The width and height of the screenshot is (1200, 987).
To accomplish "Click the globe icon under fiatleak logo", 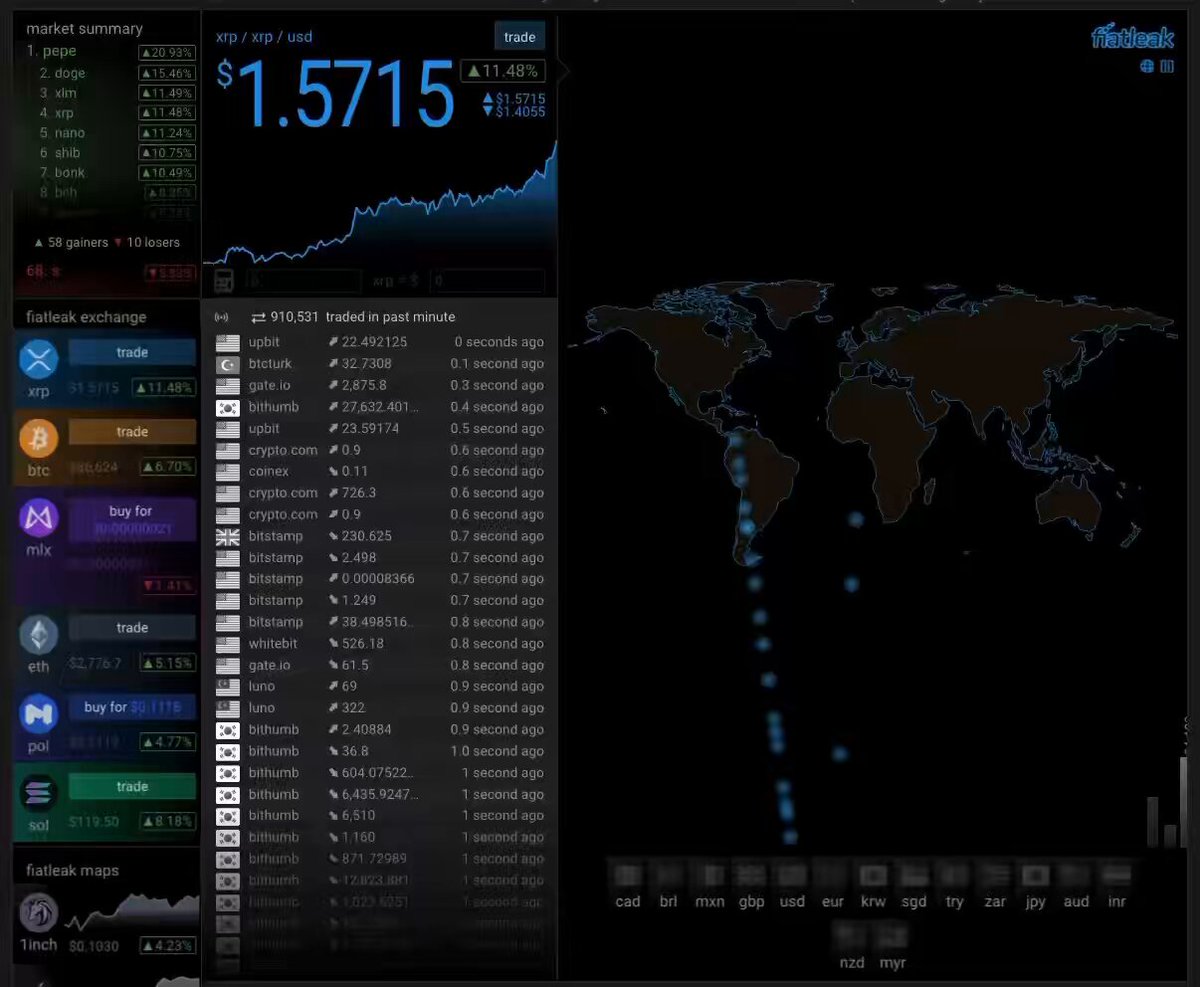I will point(1147,67).
